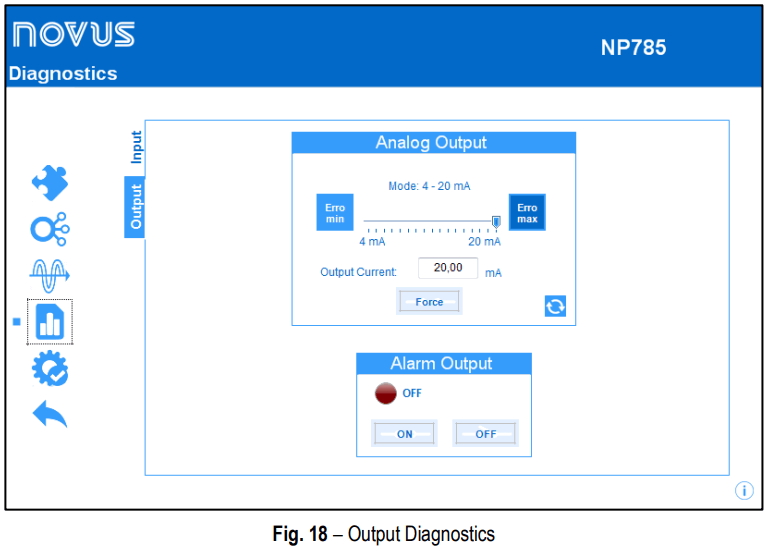Click the back arrow icon

point(49,414)
